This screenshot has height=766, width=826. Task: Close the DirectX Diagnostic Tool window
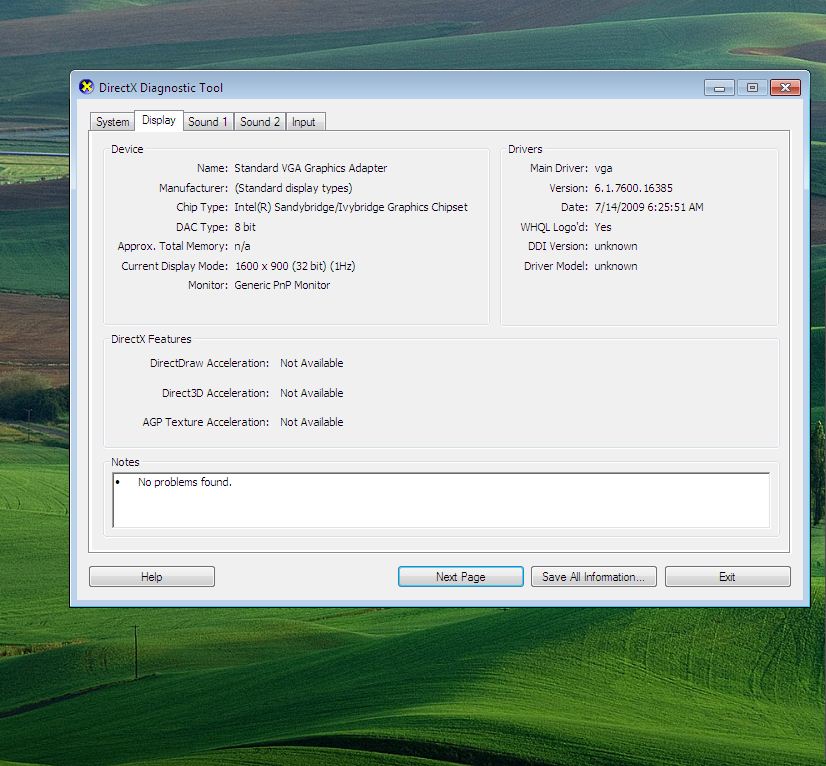[785, 87]
